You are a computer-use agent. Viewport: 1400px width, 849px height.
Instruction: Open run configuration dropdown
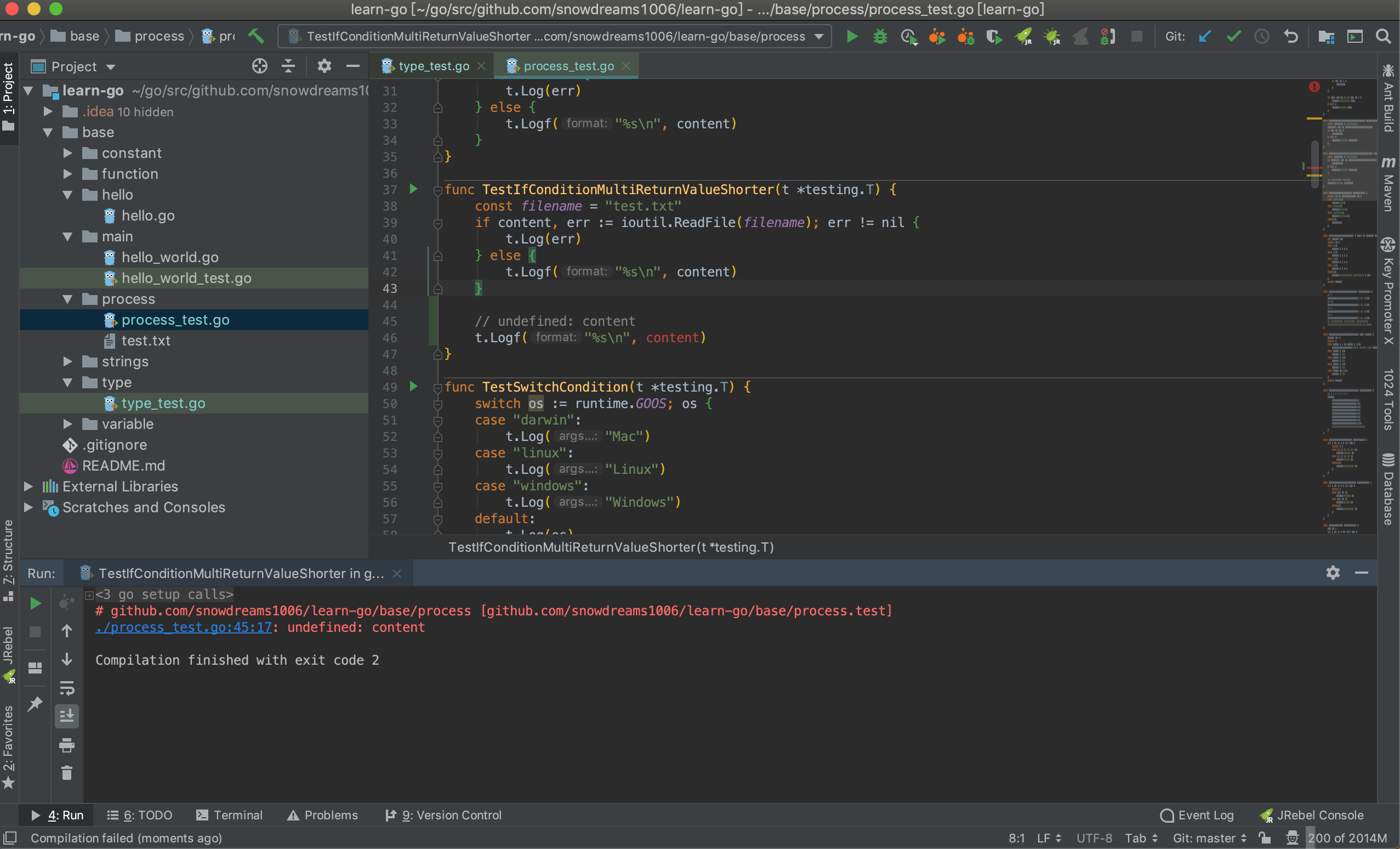pyautogui.click(x=819, y=36)
